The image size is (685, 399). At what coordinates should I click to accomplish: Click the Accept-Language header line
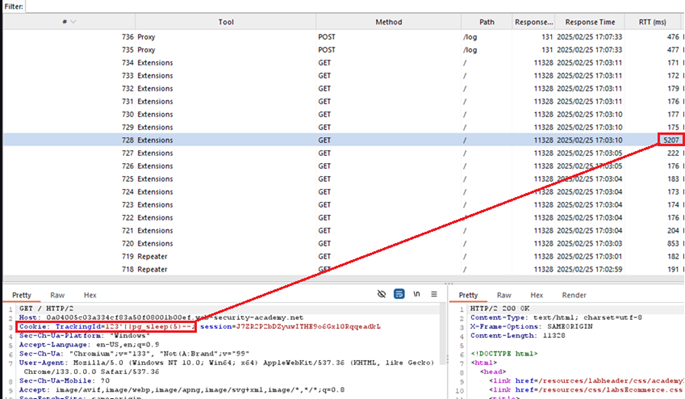(89, 344)
